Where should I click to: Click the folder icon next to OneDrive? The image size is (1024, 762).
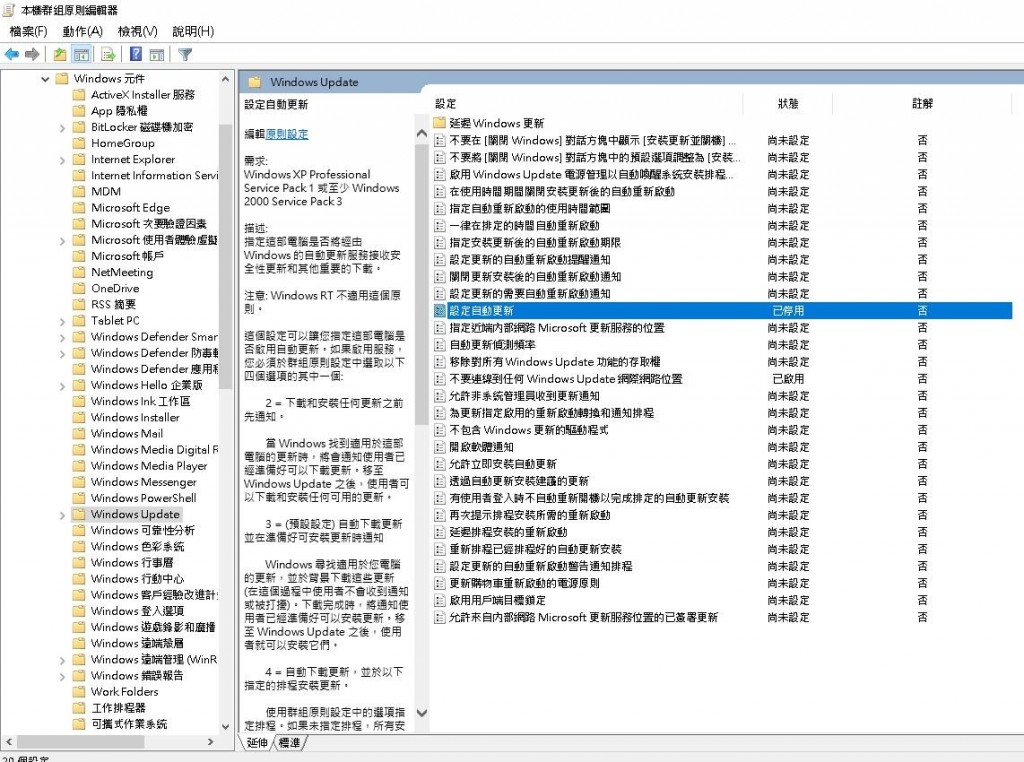[x=79, y=289]
